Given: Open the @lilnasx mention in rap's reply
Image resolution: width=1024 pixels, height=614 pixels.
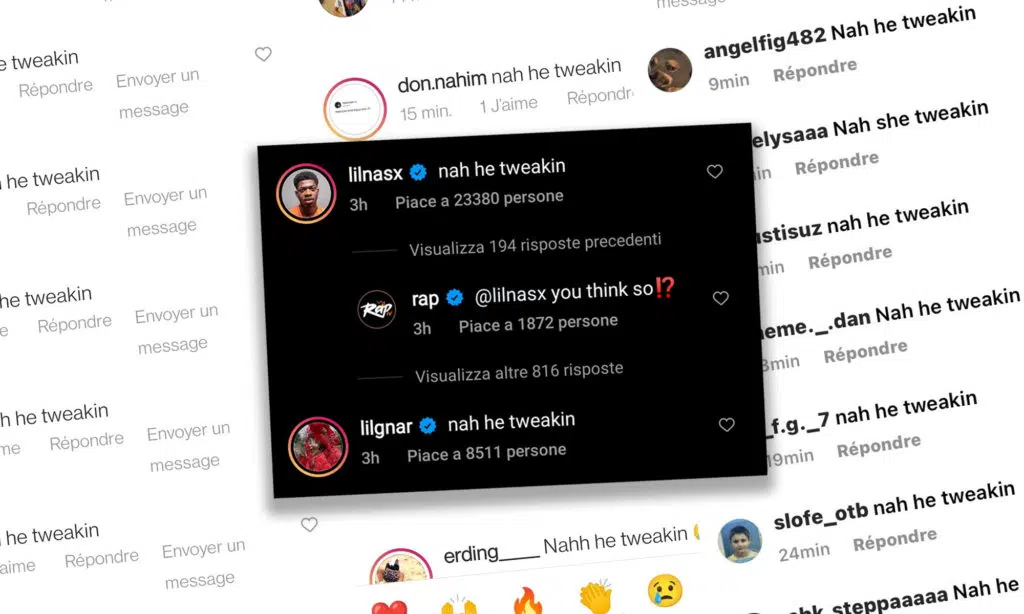Looking at the screenshot, I should (510, 295).
